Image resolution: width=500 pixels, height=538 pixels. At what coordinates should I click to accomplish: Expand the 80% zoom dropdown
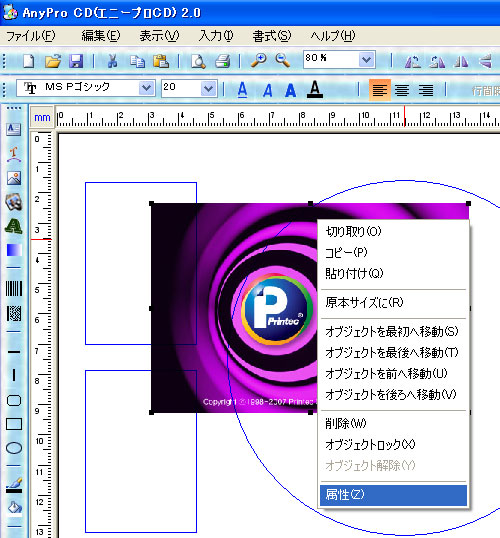[x=366, y=60]
